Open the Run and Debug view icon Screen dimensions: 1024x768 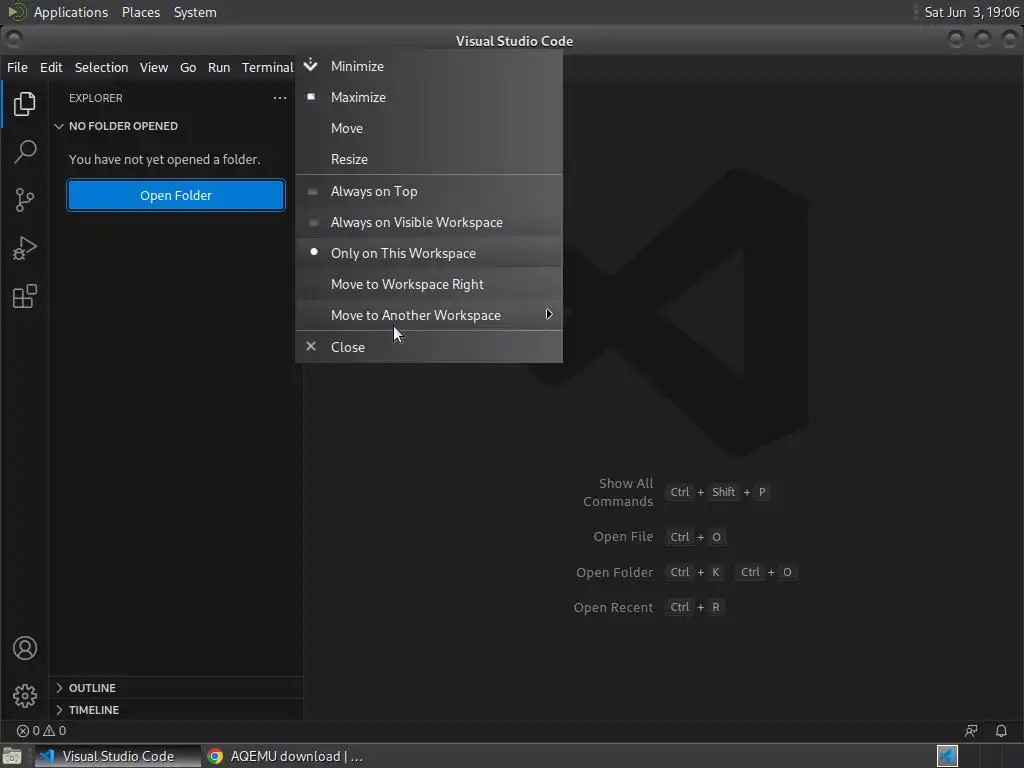pos(24,248)
